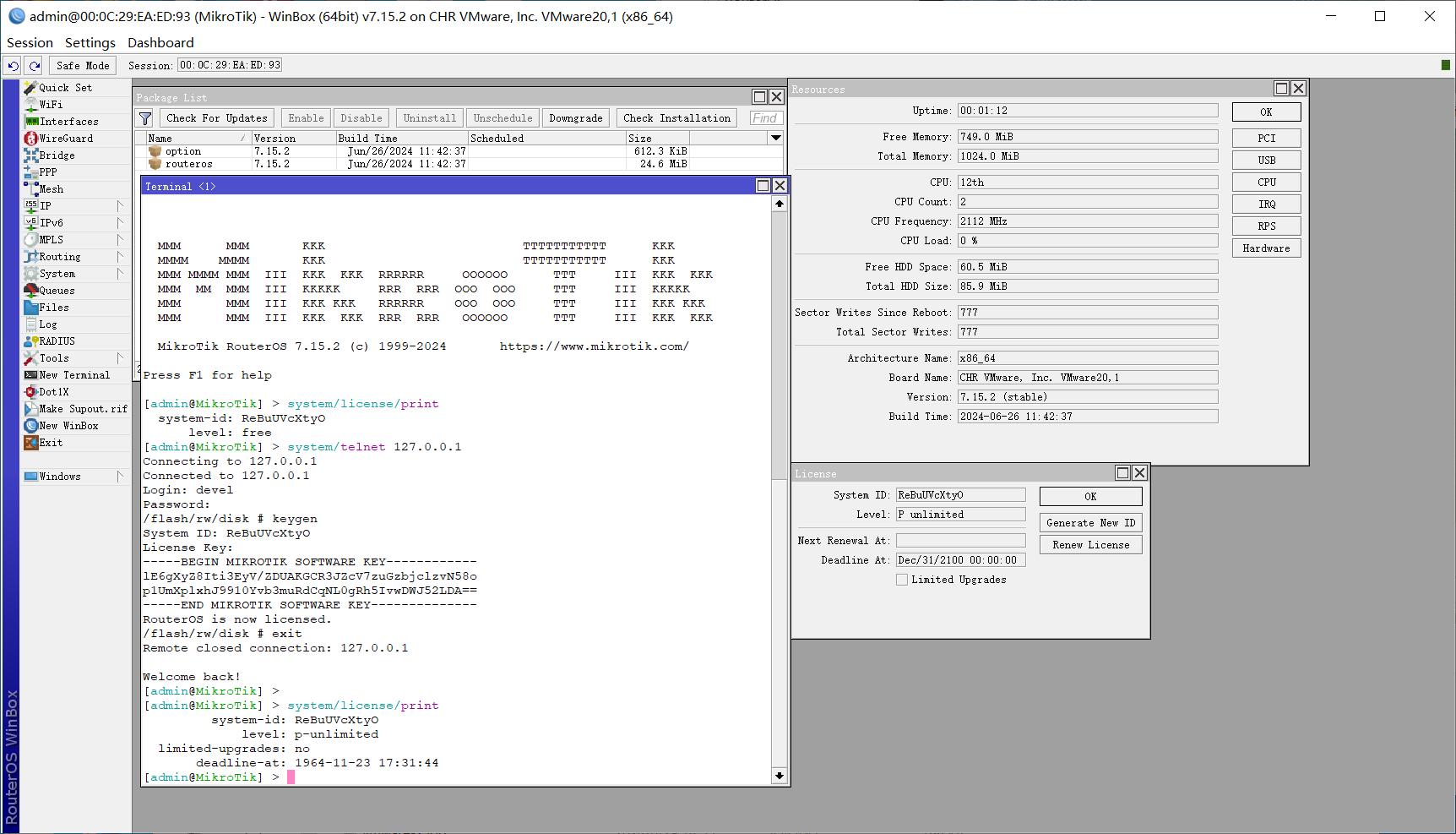Expand the IP submenu arrow
1456x834 pixels.
[120, 206]
